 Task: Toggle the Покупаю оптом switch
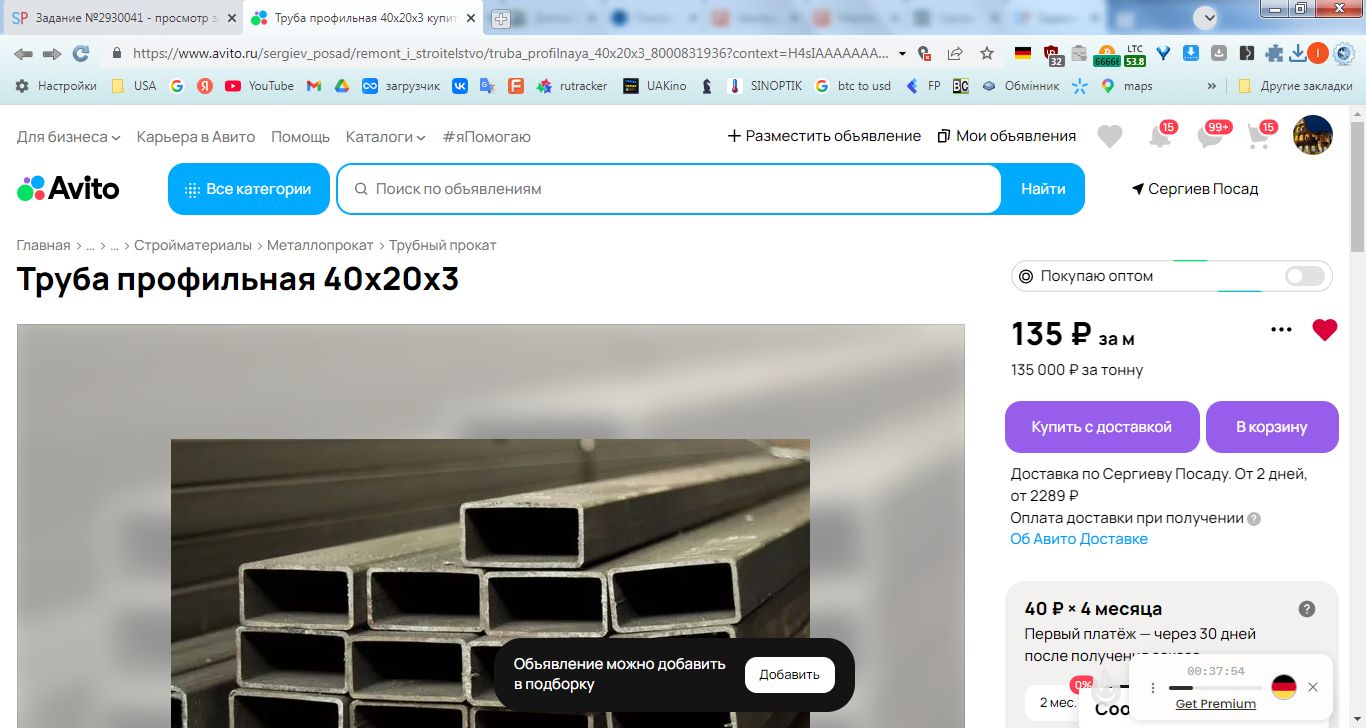tap(1305, 276)
